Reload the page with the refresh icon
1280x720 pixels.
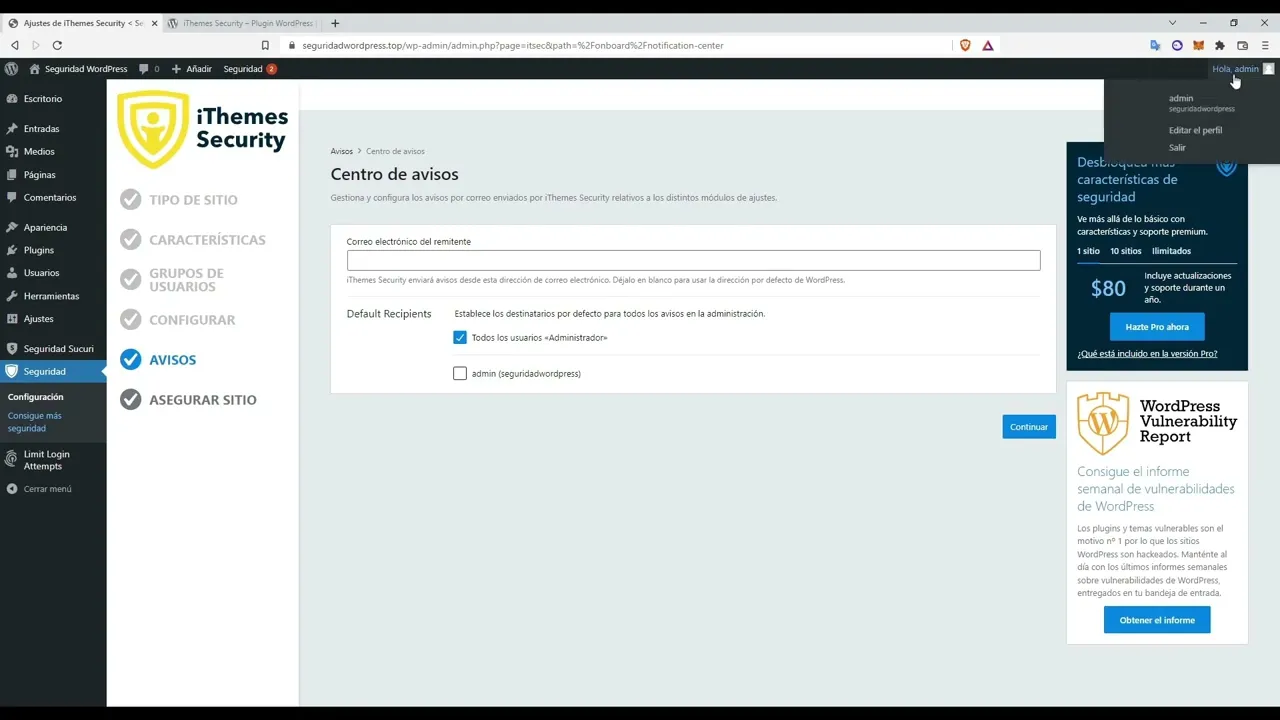point(57,45)
